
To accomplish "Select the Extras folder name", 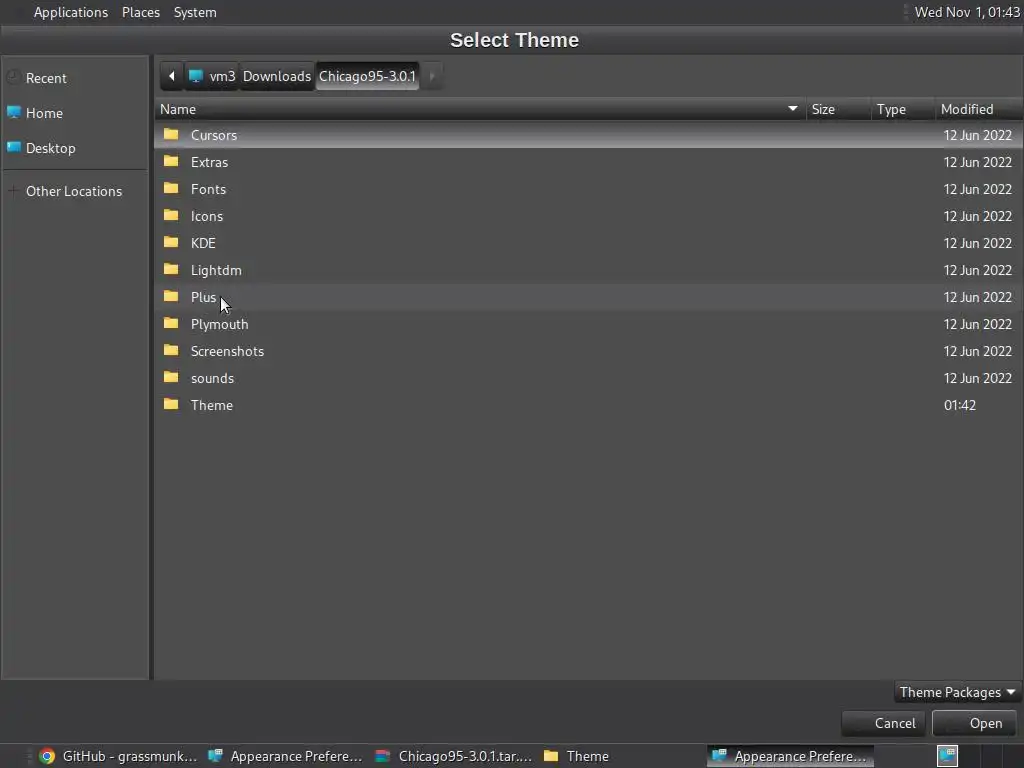I will 209,162.
